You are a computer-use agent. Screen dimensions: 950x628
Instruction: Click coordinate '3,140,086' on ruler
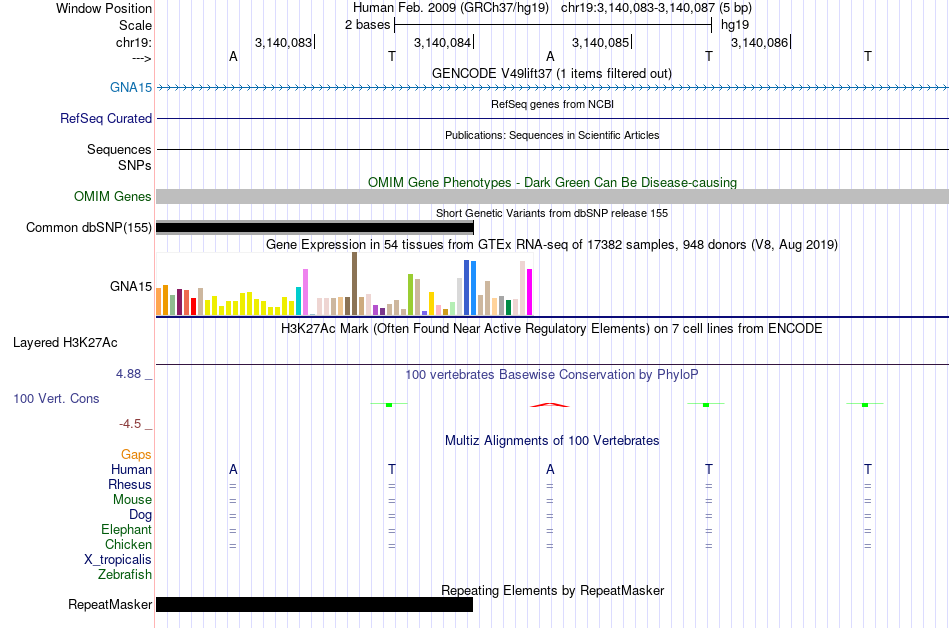pos(759,42)
